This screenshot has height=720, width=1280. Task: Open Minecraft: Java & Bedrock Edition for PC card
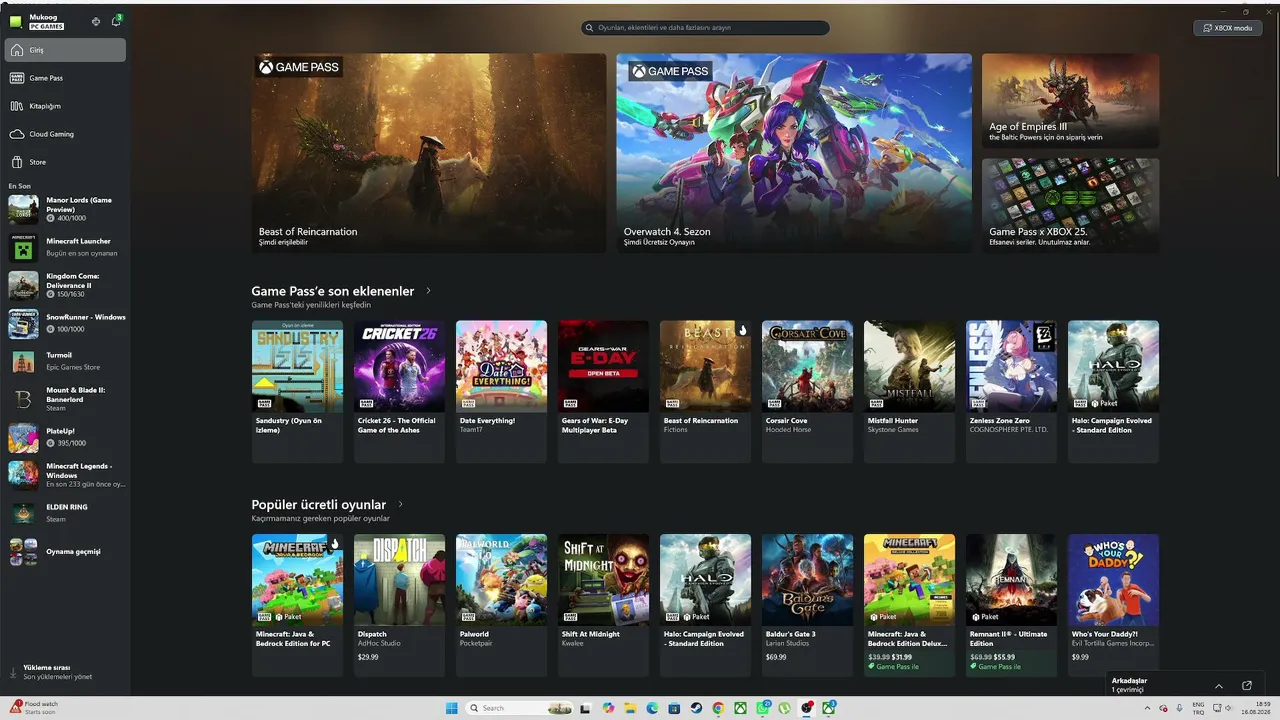coord(297,605)
